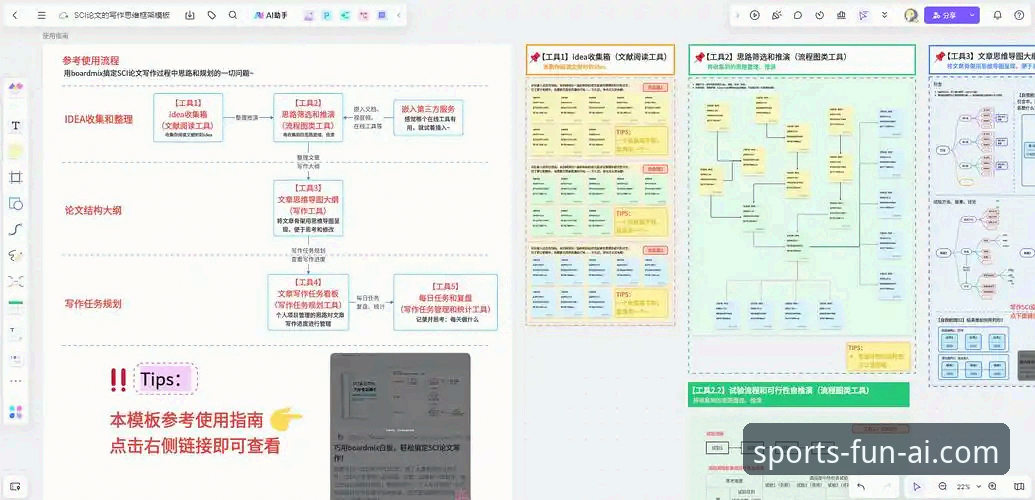This screenshot has width=1035, height=500.
Task: Open the notifications bell
Action: (997, 15)
